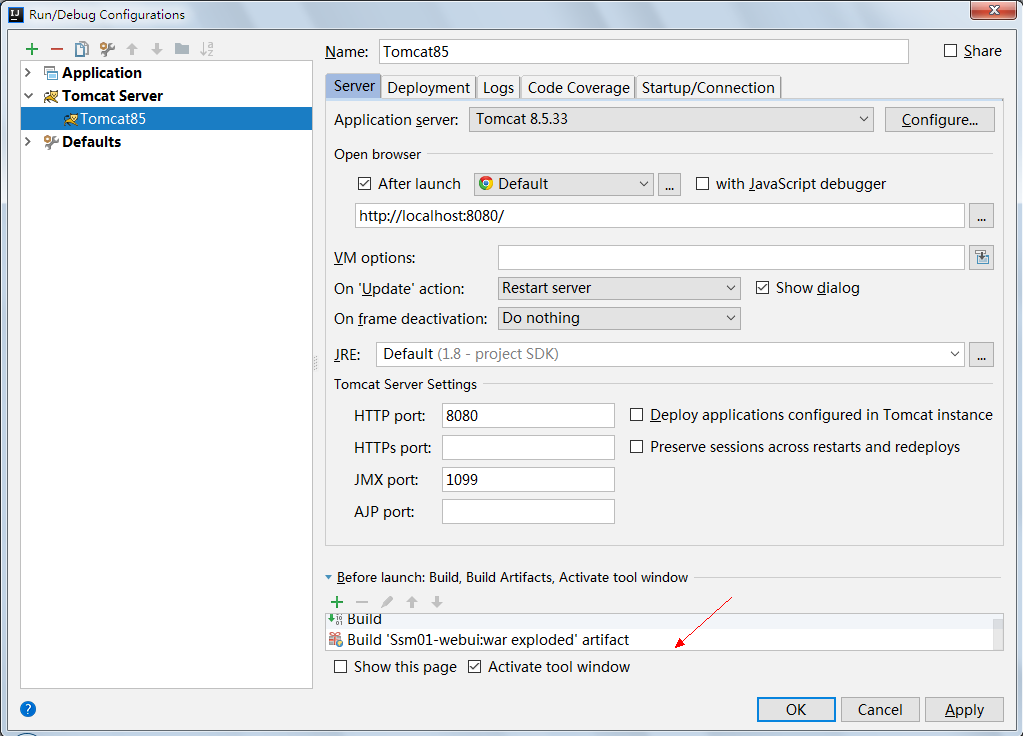The height and width of the screenshot is (736, 1023).
Task: Click the before-launch list scrollbar
Action: (x=998, y=632)
